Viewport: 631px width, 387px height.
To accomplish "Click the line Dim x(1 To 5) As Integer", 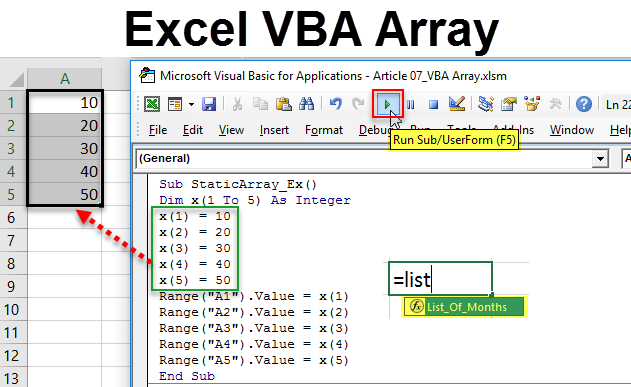I will point(255,200).
